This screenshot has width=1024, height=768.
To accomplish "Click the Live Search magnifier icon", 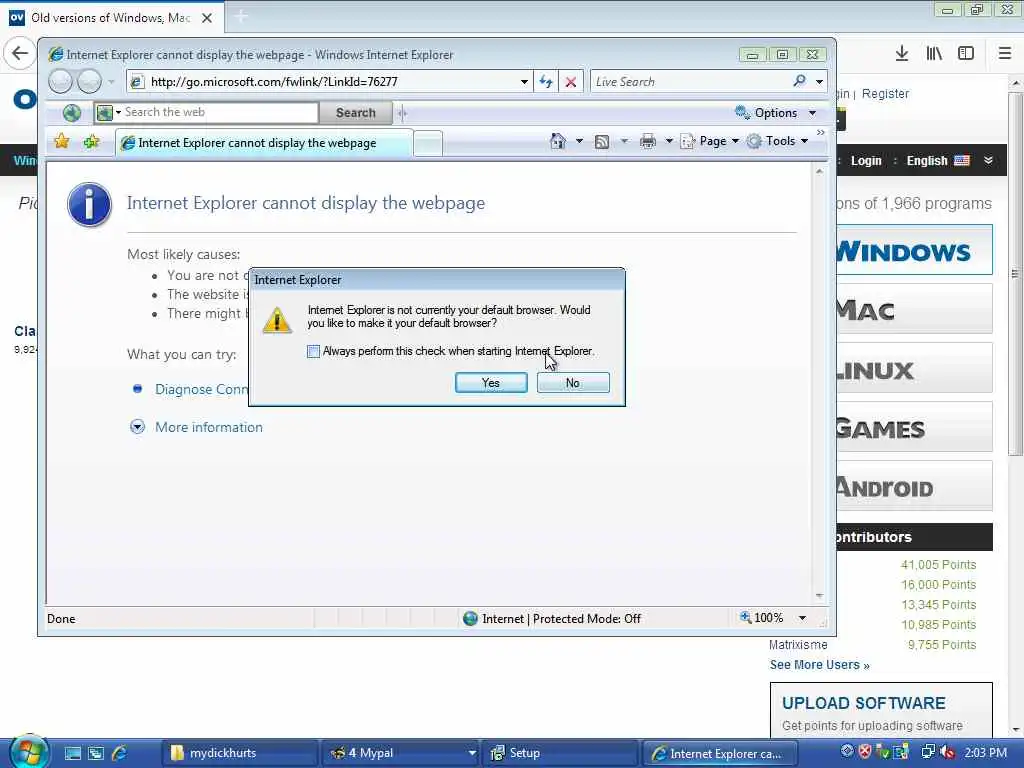I will pos(799,81).
